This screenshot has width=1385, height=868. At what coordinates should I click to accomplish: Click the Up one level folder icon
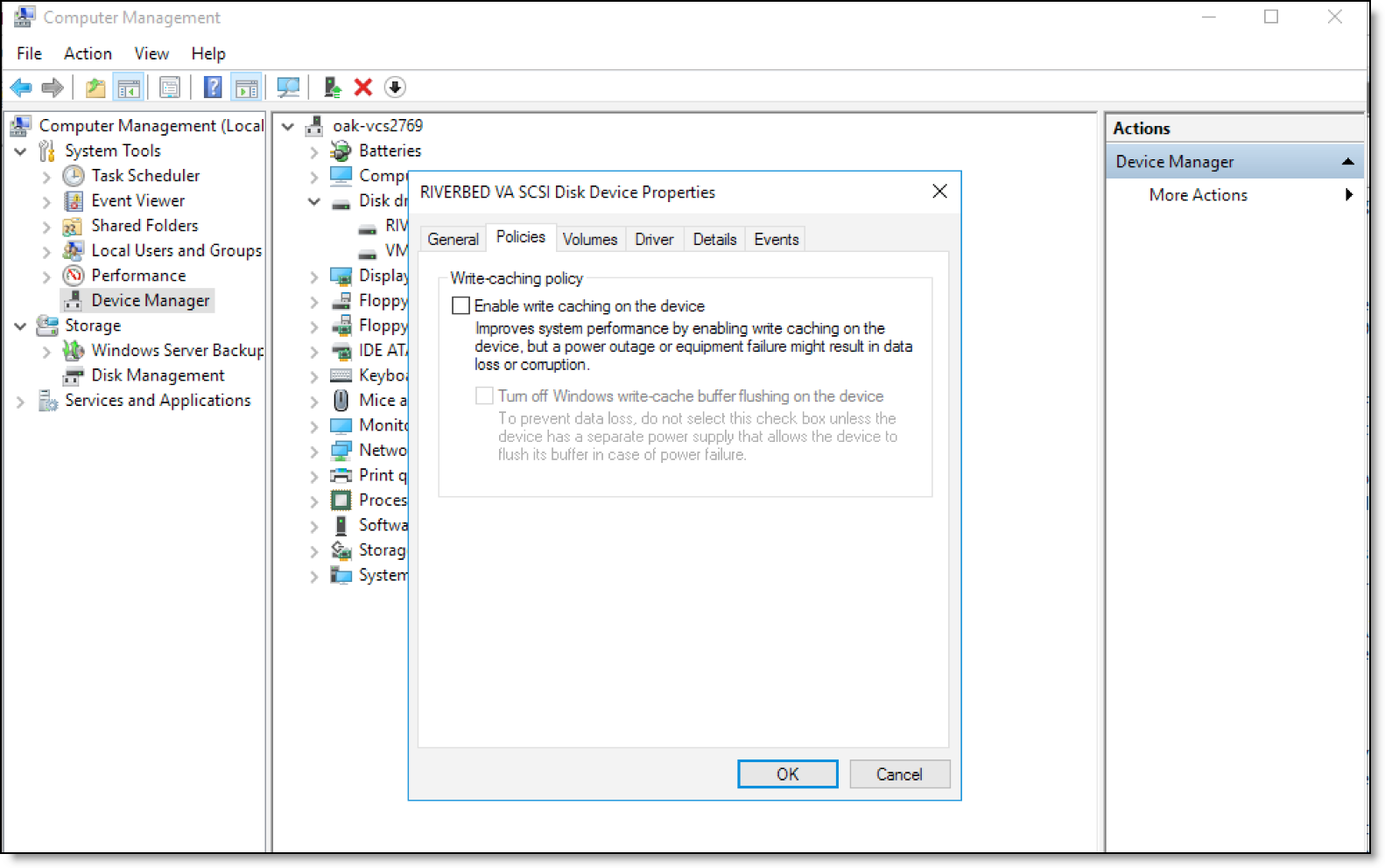[95, 87]
